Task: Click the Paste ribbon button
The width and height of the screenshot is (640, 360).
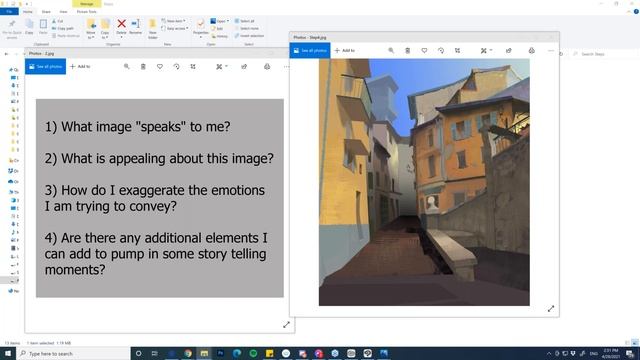Action: coord(43,27)
